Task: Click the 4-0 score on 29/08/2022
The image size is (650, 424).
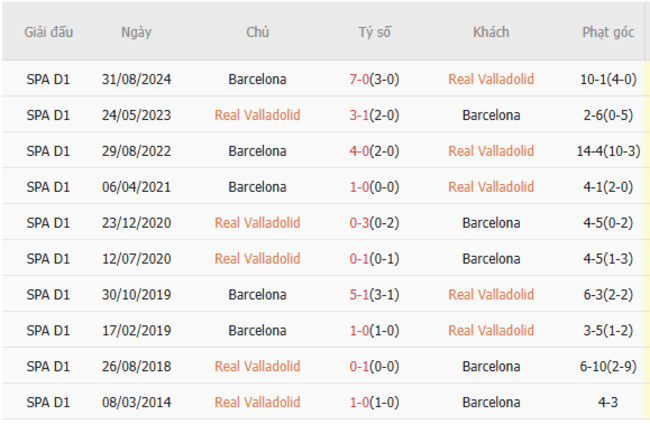Action: pos(361,151)
